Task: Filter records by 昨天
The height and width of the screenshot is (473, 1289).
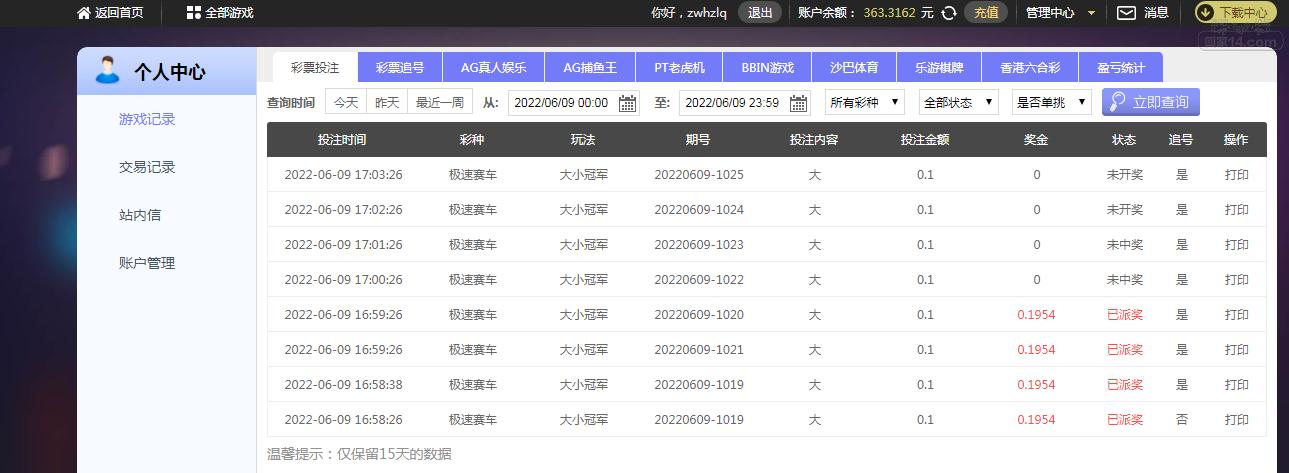Action: (x=387, y=102)
